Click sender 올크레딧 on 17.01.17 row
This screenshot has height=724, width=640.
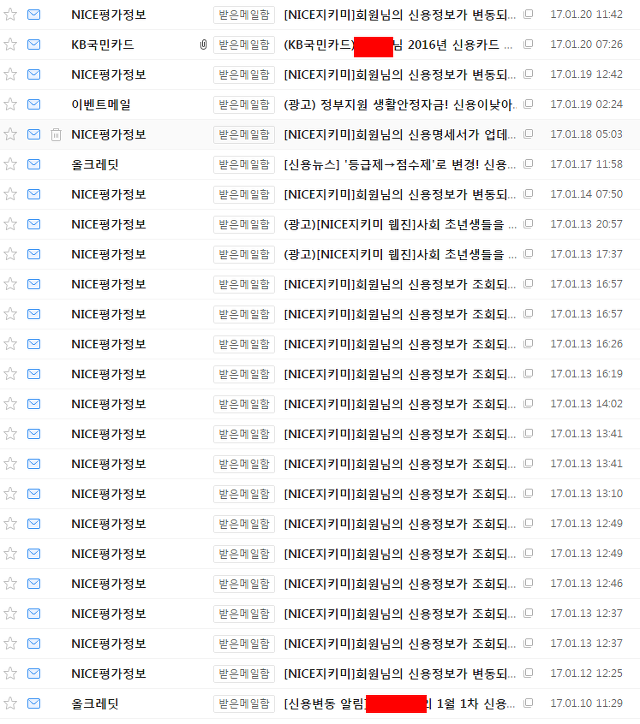(95, 164)
